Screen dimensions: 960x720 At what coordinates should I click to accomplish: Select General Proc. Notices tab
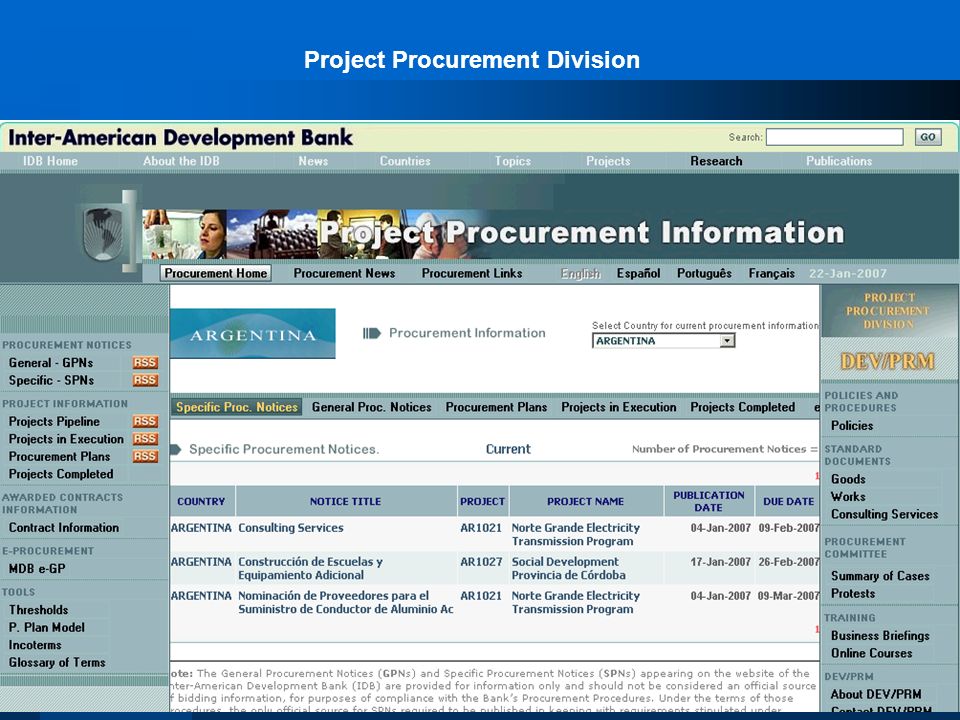click(372, 407)
